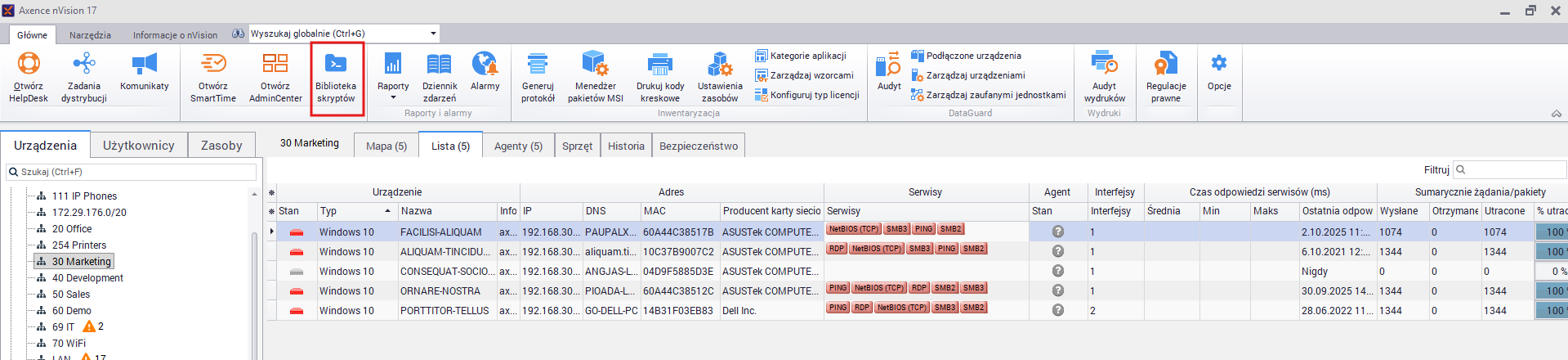Open Drukuj kody kreskowe printer icon

click(x=659, y=64)
